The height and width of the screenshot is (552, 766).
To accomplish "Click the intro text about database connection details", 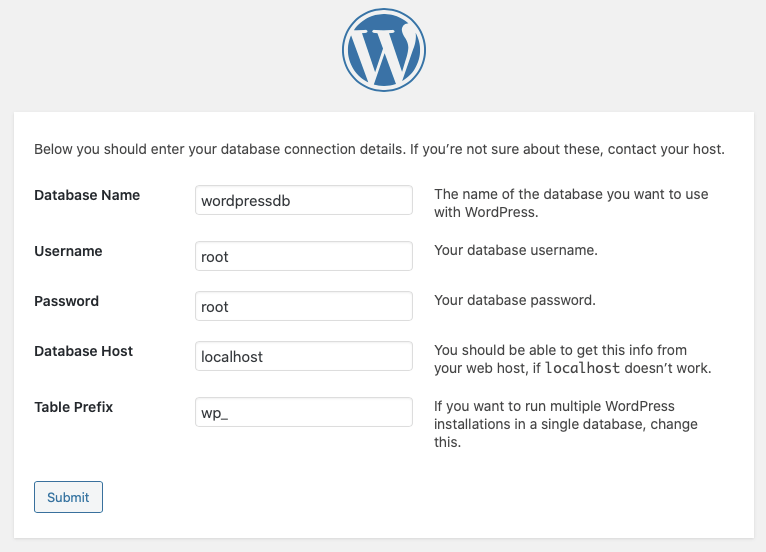I will (x=300, y=149).
